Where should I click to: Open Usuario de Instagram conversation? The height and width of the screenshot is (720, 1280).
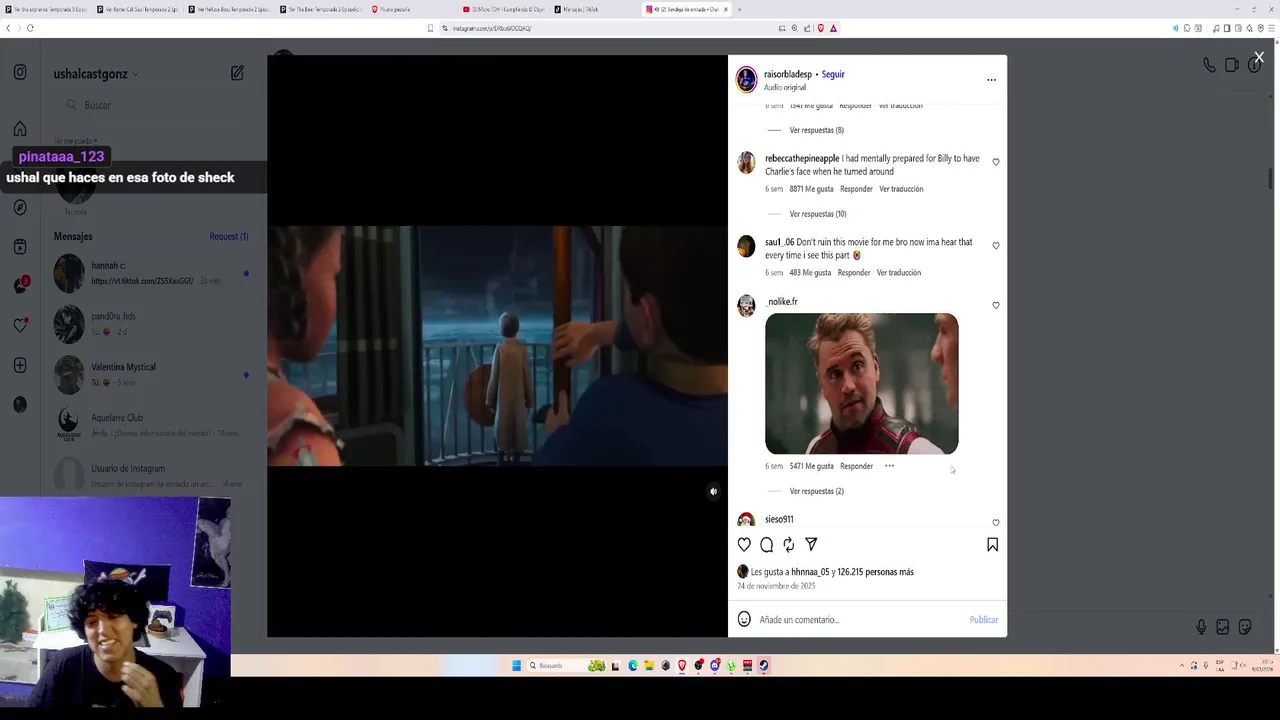[152, 476]
